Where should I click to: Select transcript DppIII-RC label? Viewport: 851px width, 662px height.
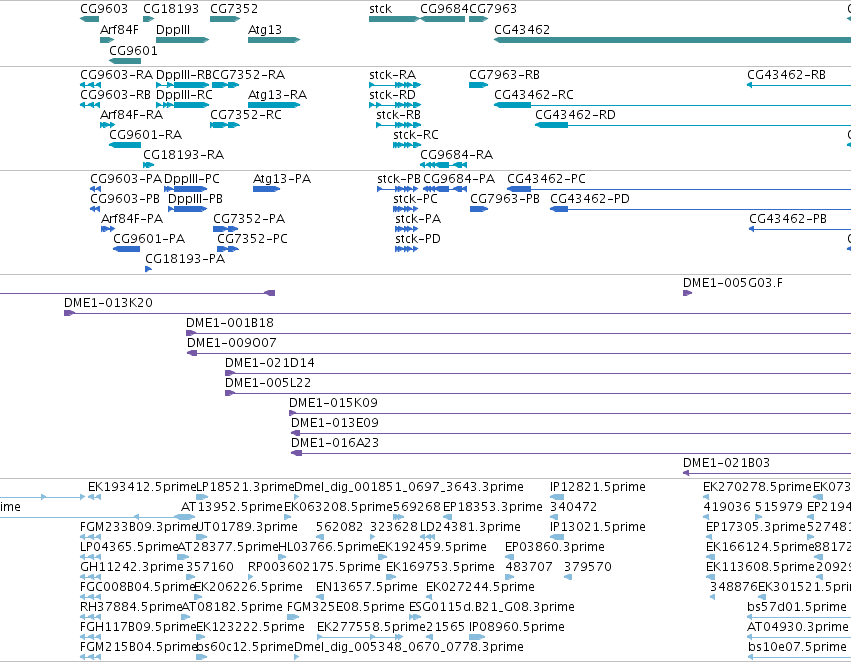(x=184, y=94)
